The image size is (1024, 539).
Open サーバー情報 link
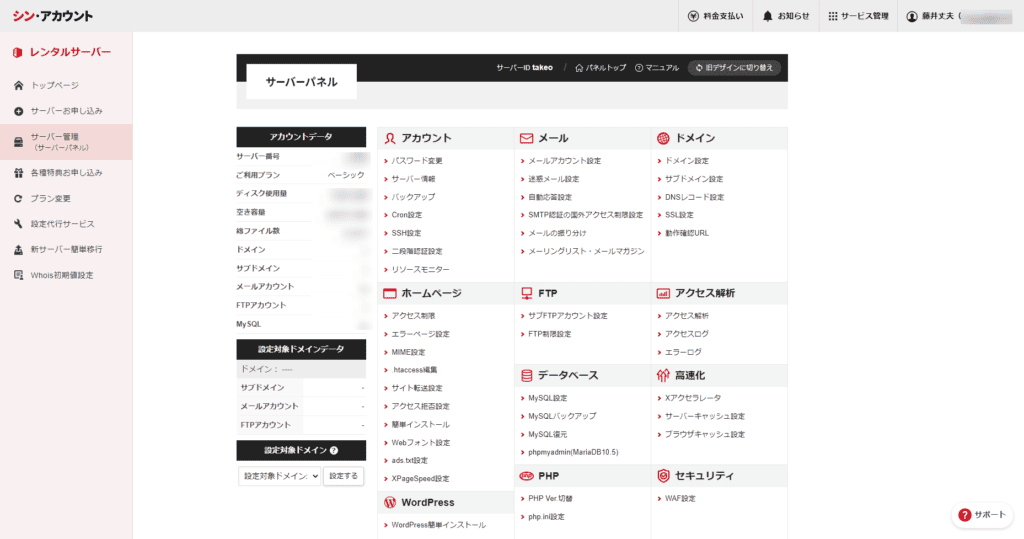click(413, 179)
